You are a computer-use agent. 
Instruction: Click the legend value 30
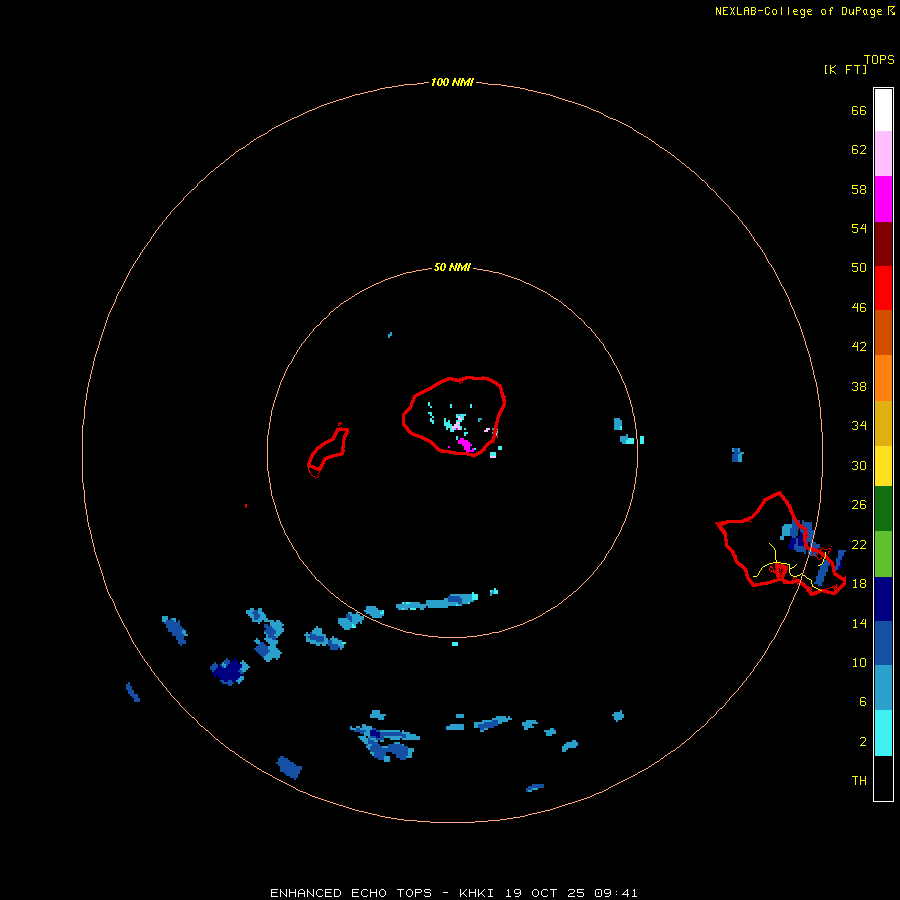coord(859,465)
